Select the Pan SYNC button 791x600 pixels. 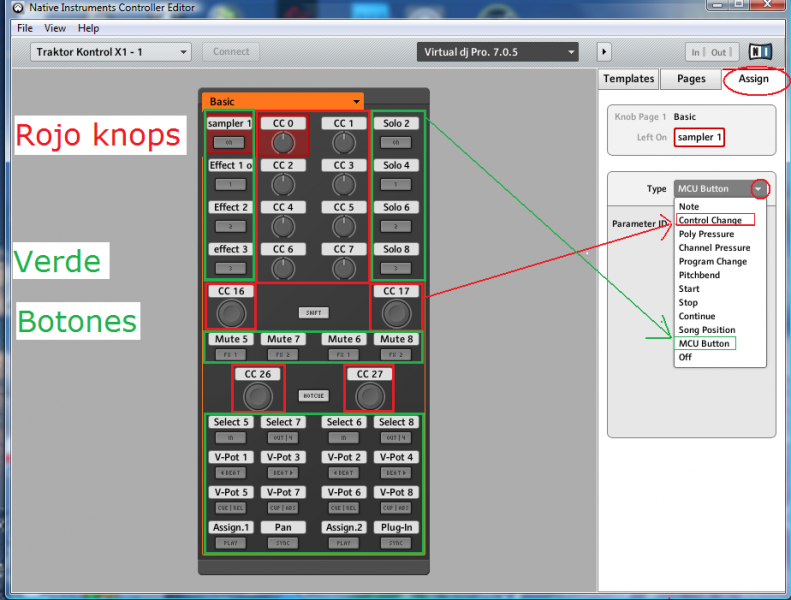(283, 543)
